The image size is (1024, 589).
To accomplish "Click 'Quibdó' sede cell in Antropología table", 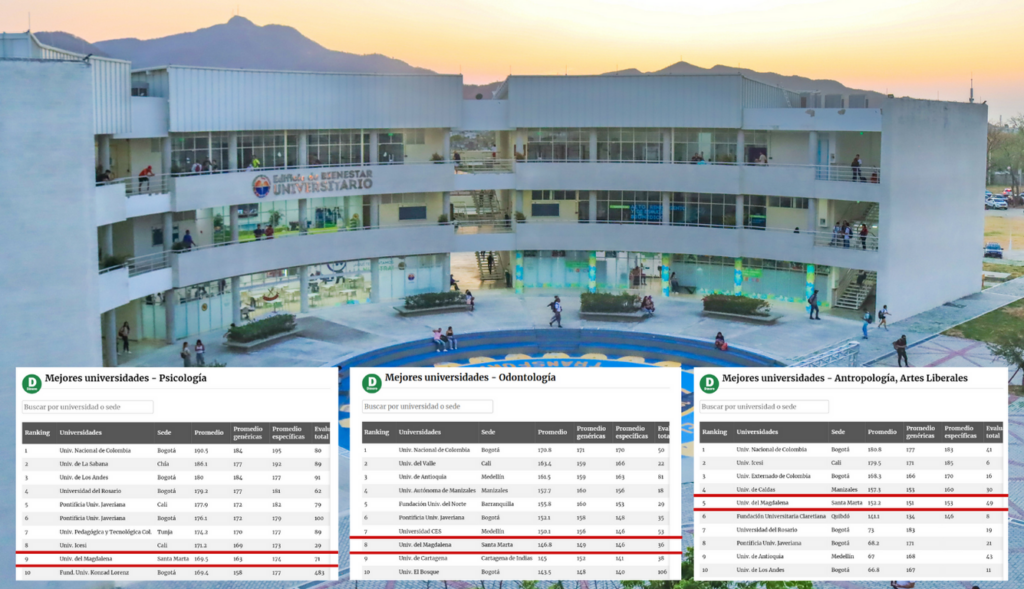I will click(x=840, y=517).
